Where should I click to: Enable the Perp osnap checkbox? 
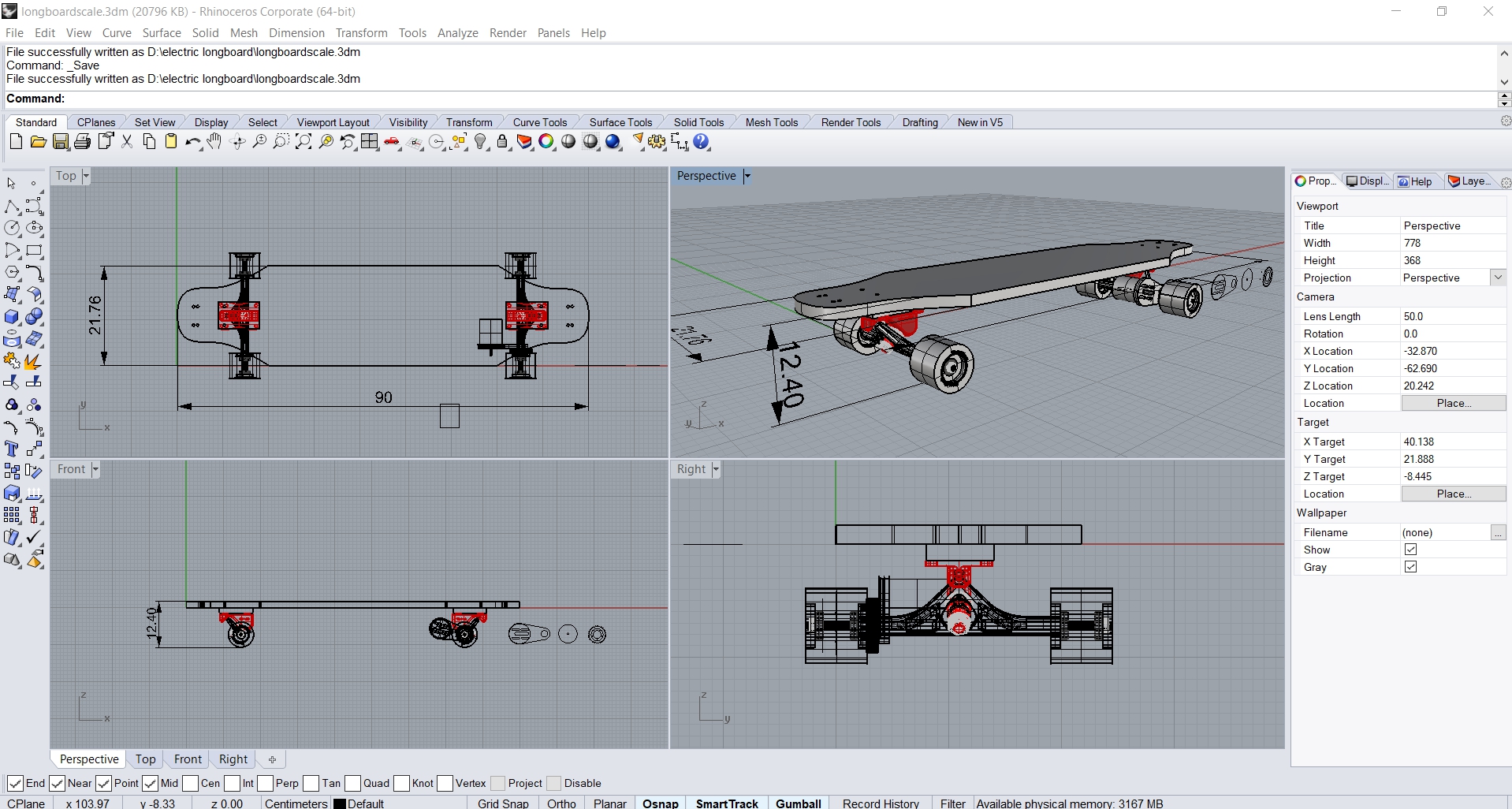point(265,783)
